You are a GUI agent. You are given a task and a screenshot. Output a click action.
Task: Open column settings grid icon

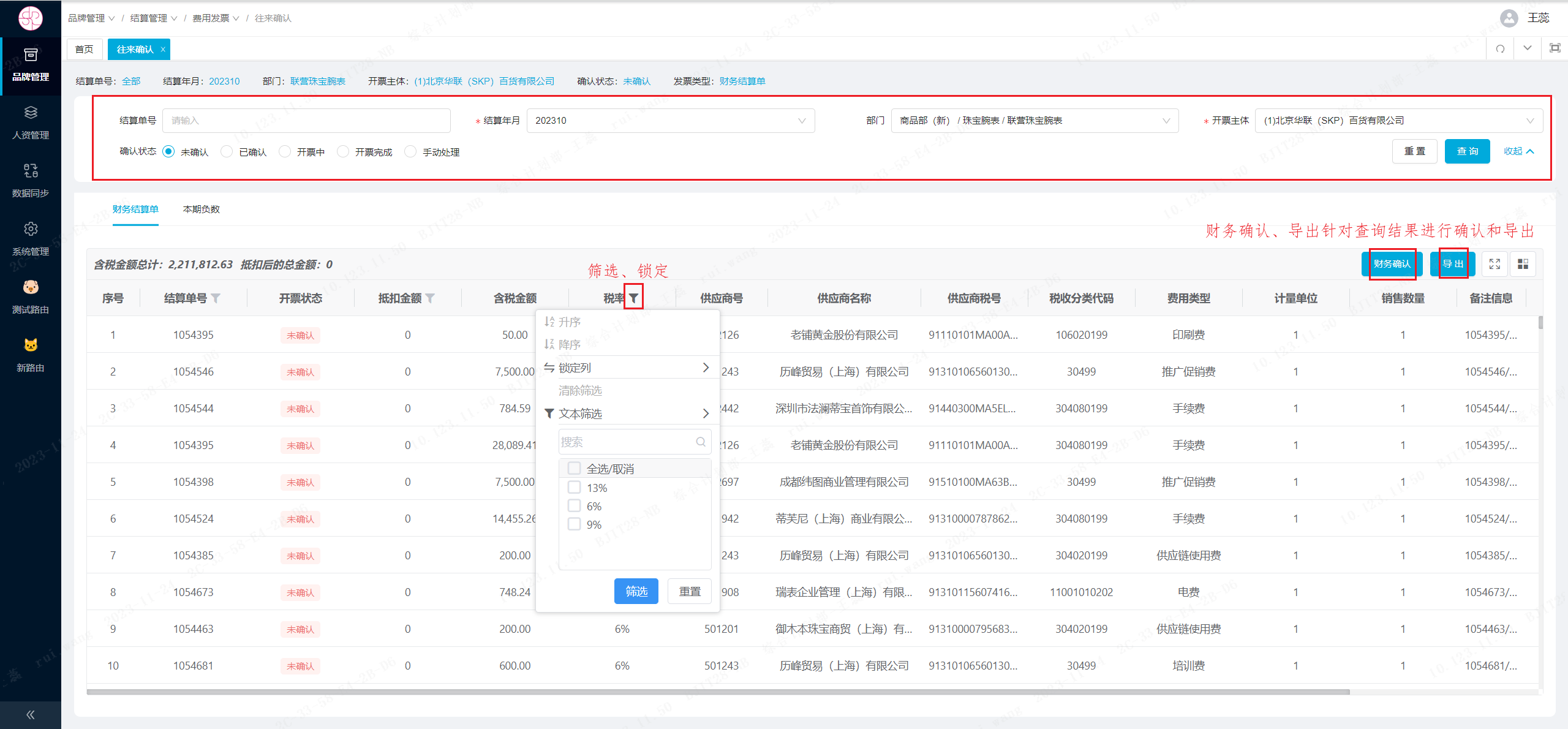1523,264
